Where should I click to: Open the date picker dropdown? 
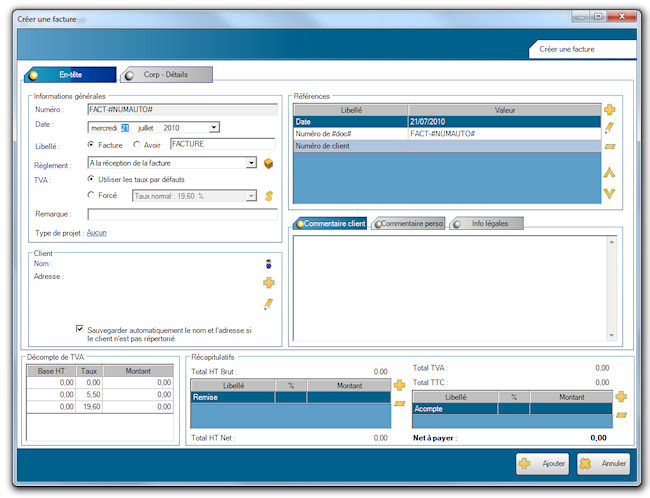pos(214,127)
